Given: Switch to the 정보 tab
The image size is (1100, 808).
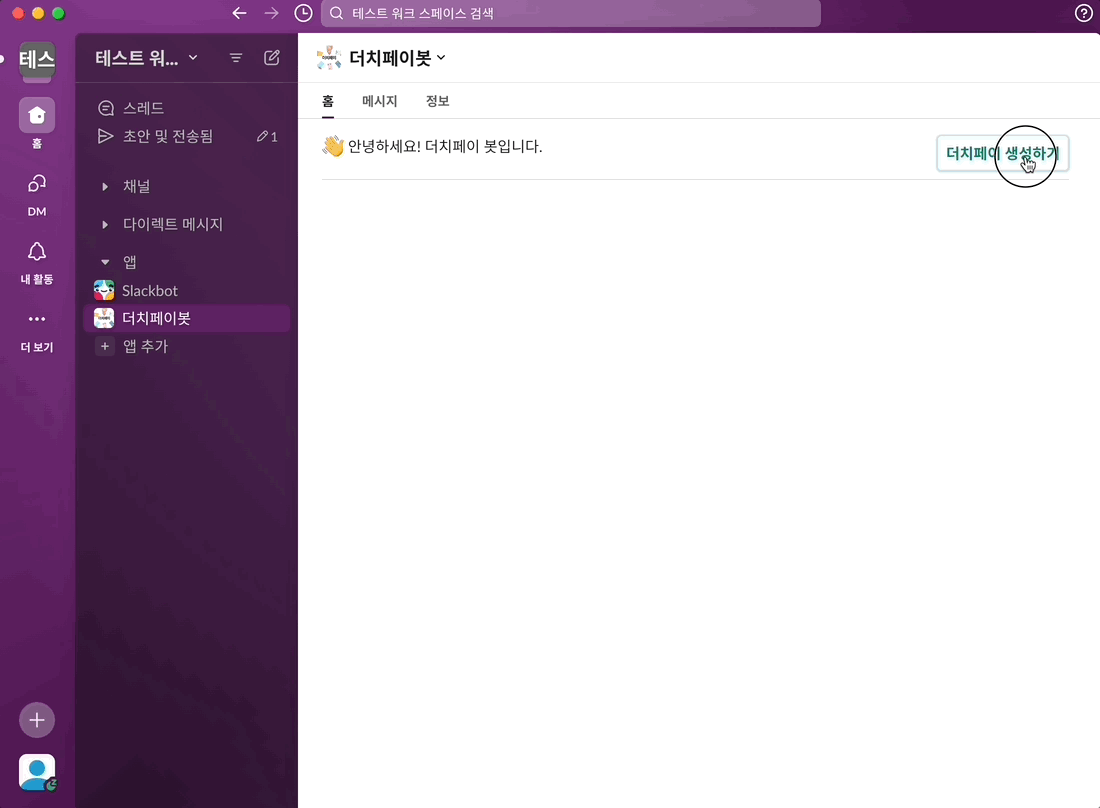Looking at the screenshot, I should 437,101.
